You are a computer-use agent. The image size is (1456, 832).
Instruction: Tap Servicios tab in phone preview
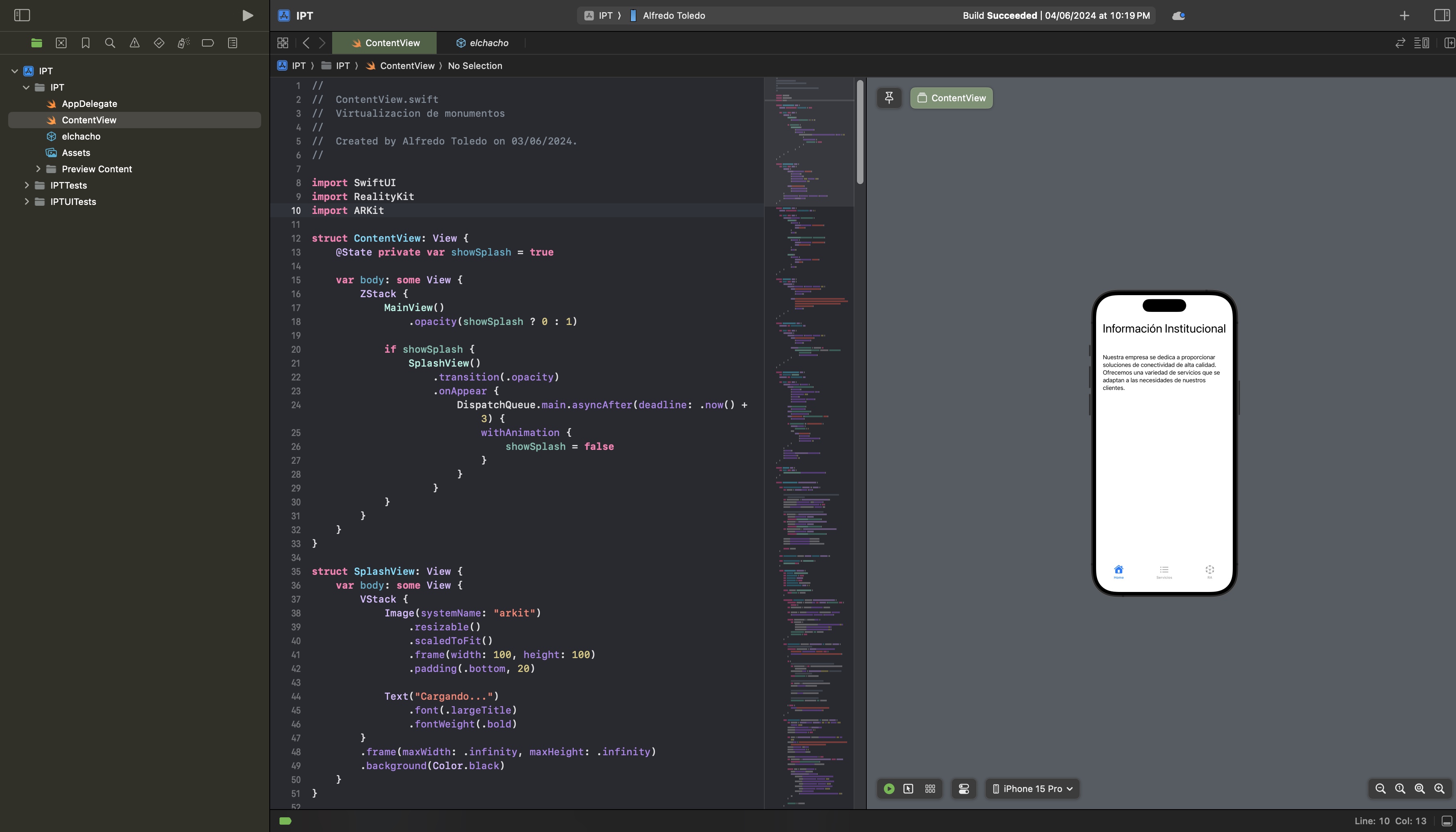[1164, 572]
